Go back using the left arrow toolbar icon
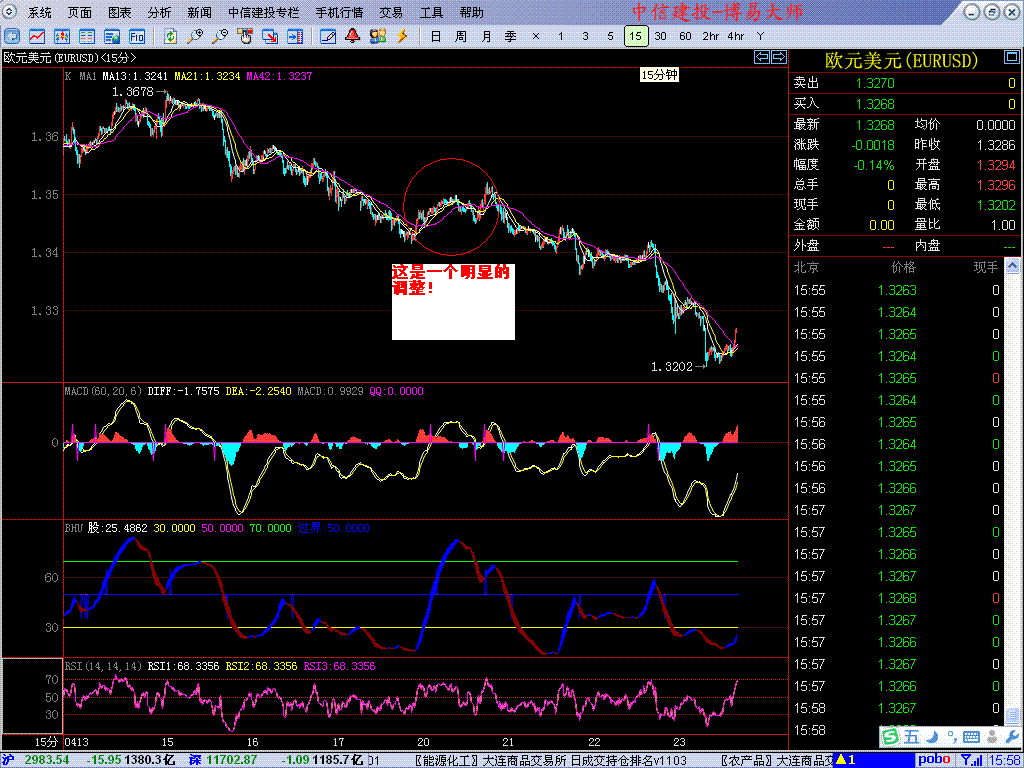Screen dimensions: 1024x768 (12, 37)
